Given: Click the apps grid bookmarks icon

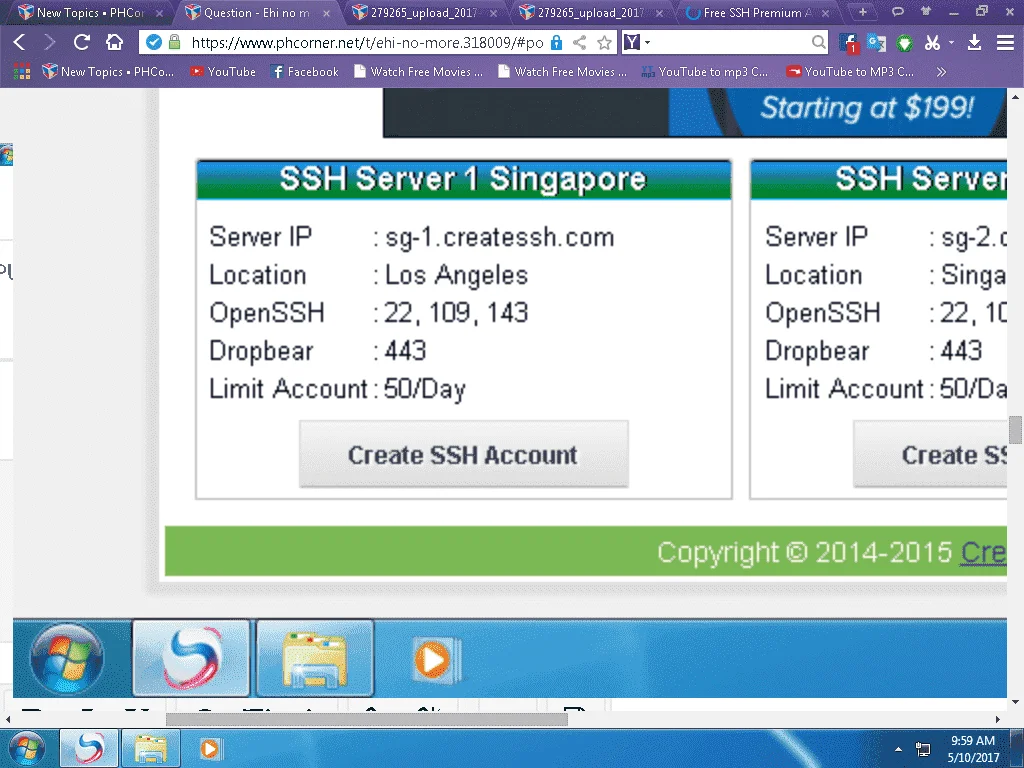Looking at the screenshot, I should (x=22, y=72).
